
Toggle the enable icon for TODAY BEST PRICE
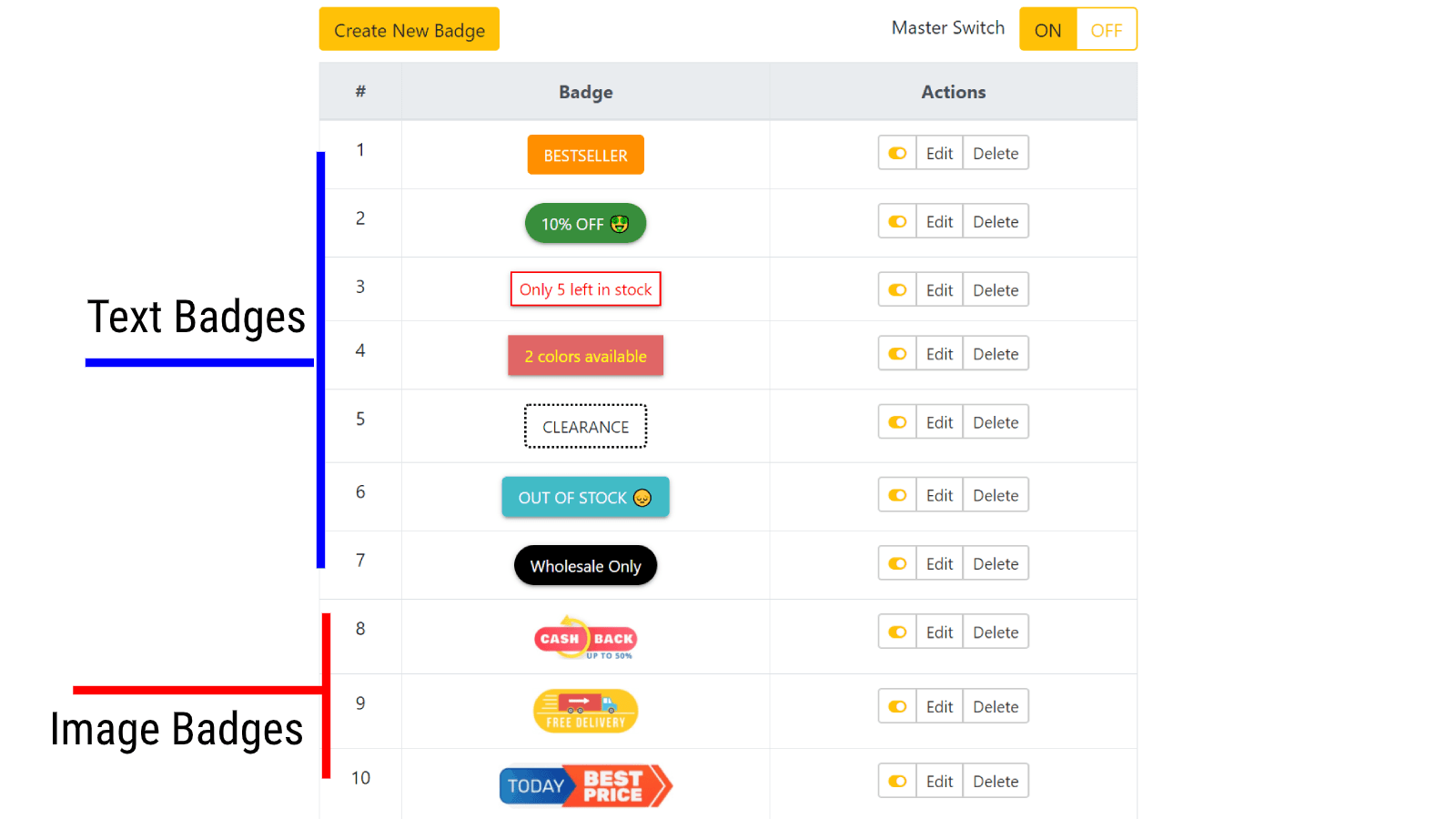tap(896, 781)
